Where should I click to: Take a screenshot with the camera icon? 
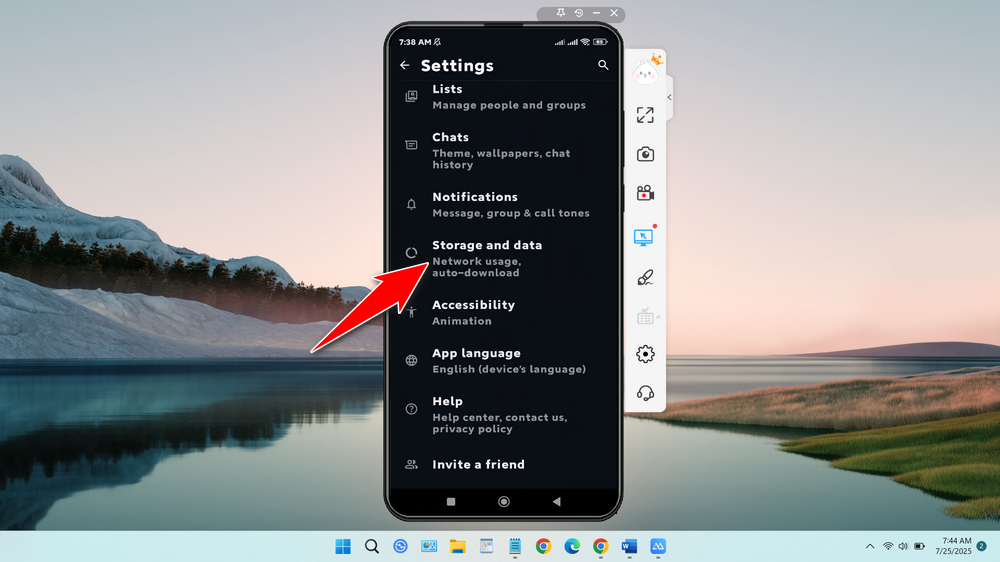click(x=645, y=154)
